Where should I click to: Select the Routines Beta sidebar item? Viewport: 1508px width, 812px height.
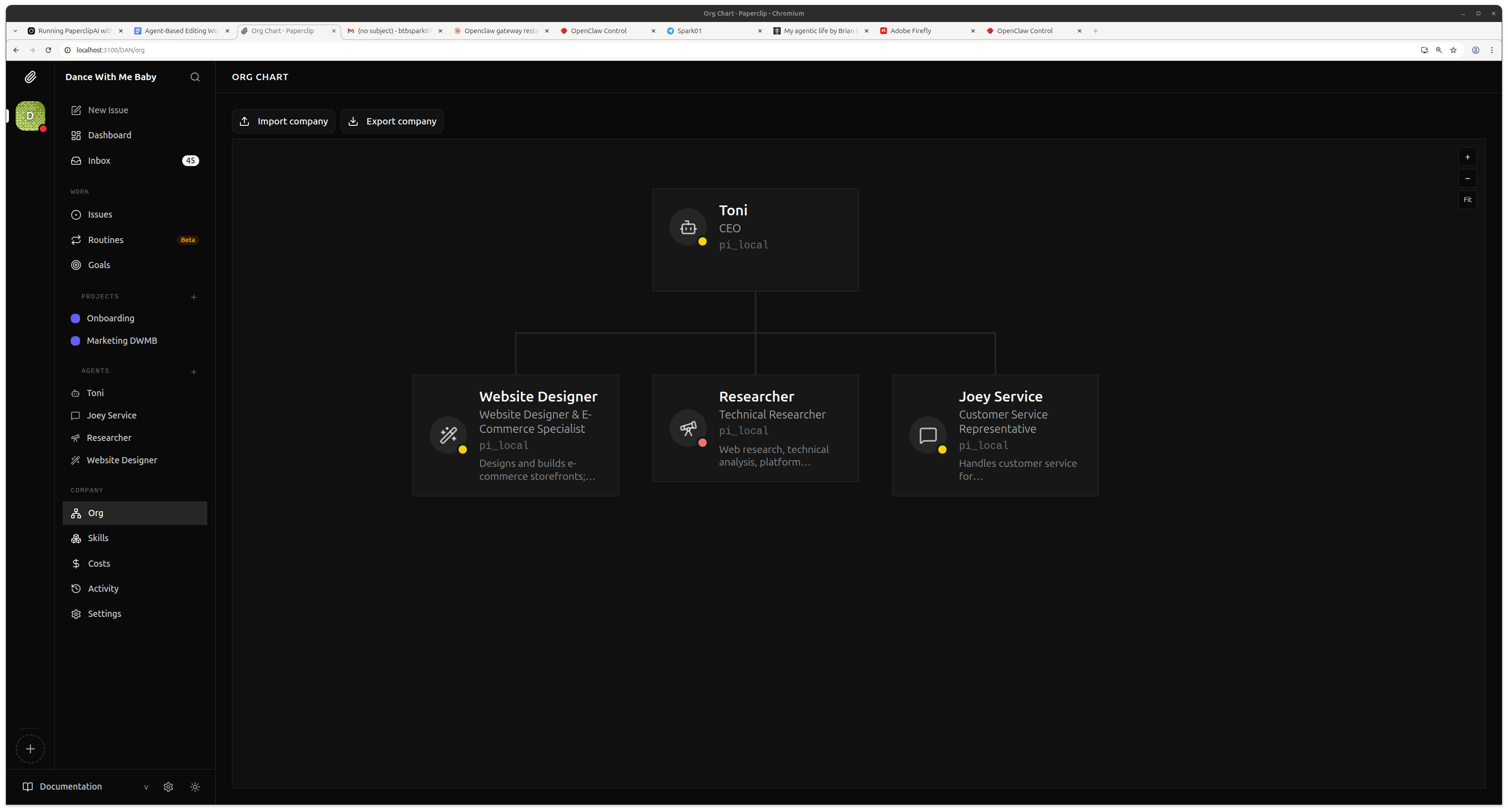[106, 239]
